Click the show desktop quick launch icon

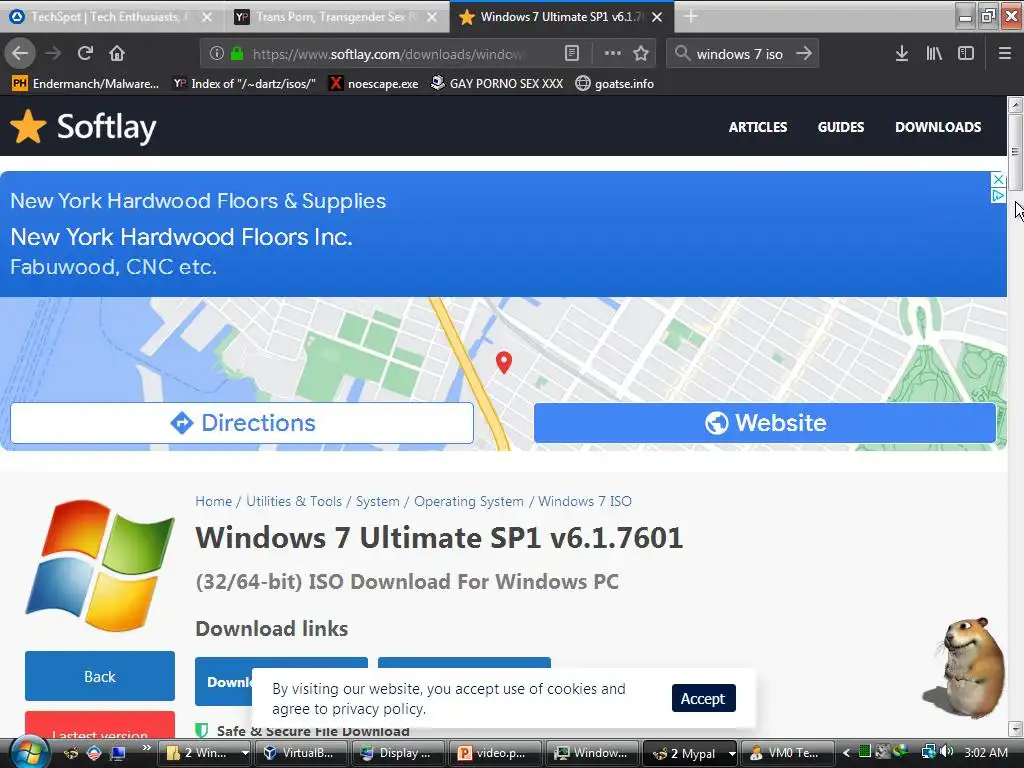(118, 753)
